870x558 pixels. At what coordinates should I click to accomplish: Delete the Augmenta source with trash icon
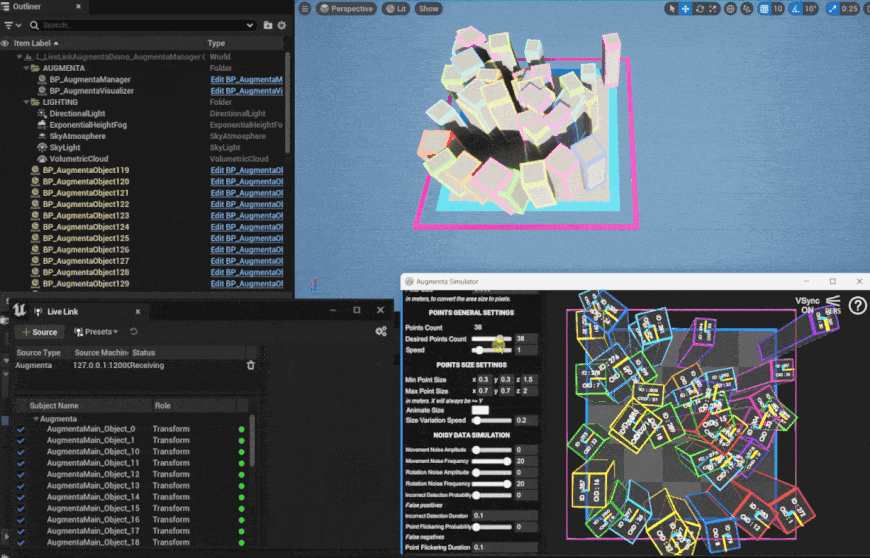pos(251,365)
